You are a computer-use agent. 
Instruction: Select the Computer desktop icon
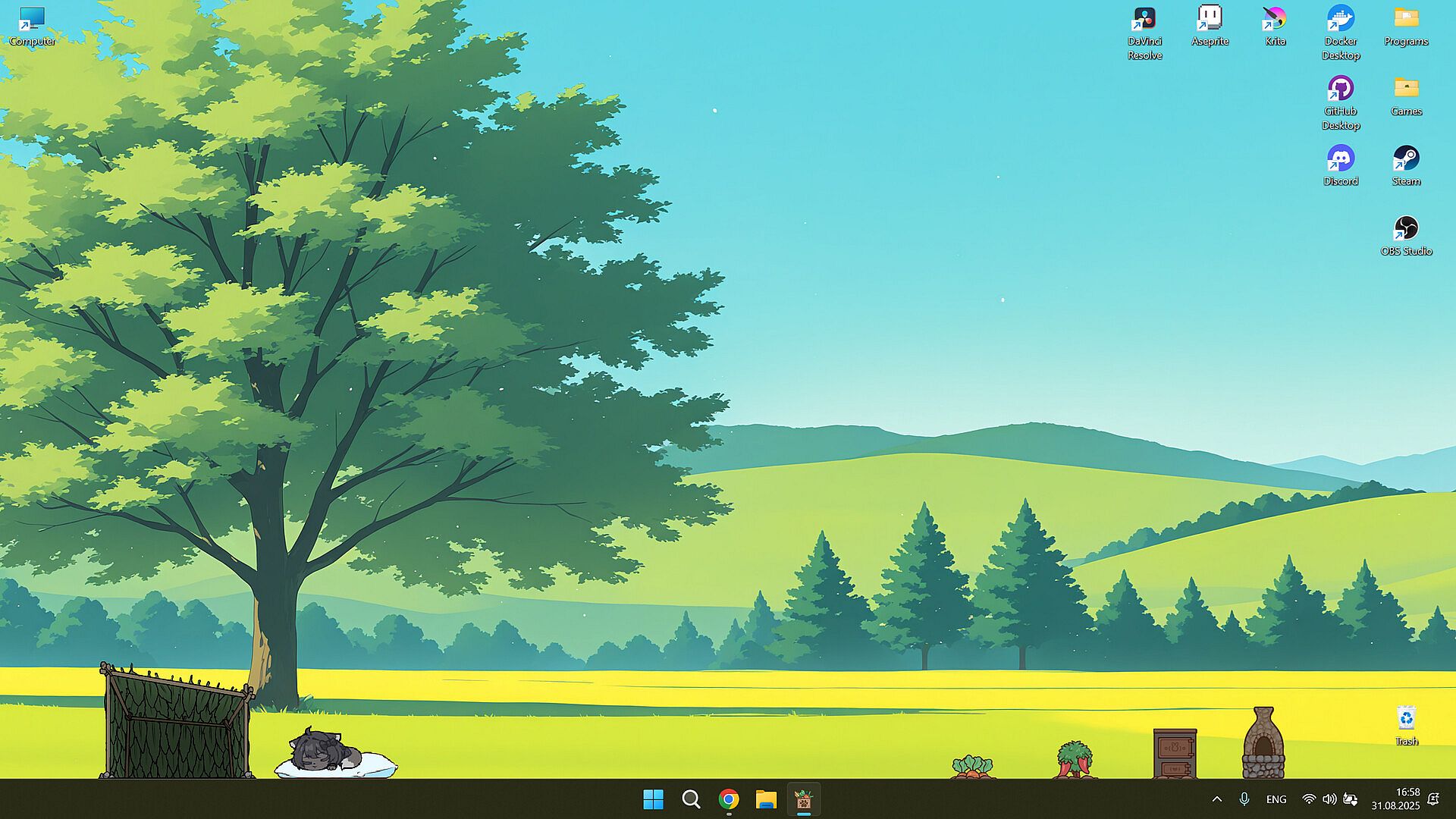coord(32,19)
